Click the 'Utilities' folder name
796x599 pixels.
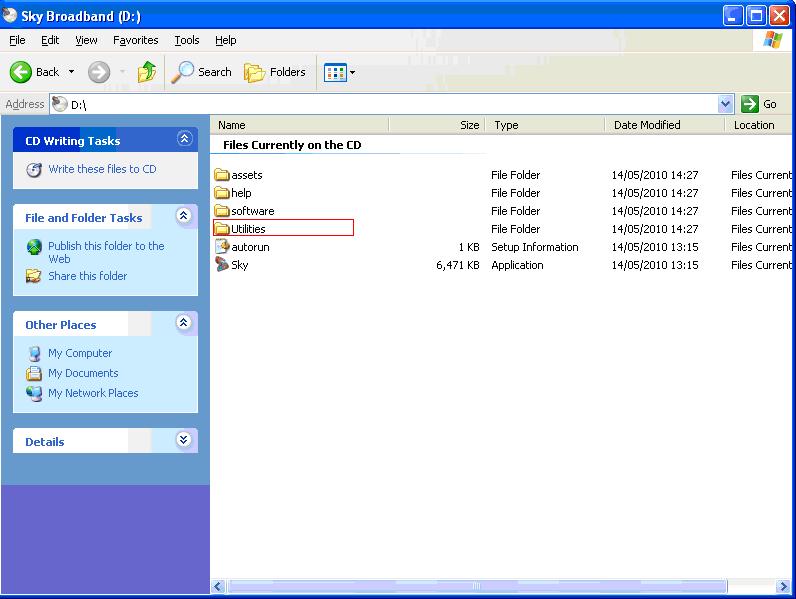[x=248, y=229]
